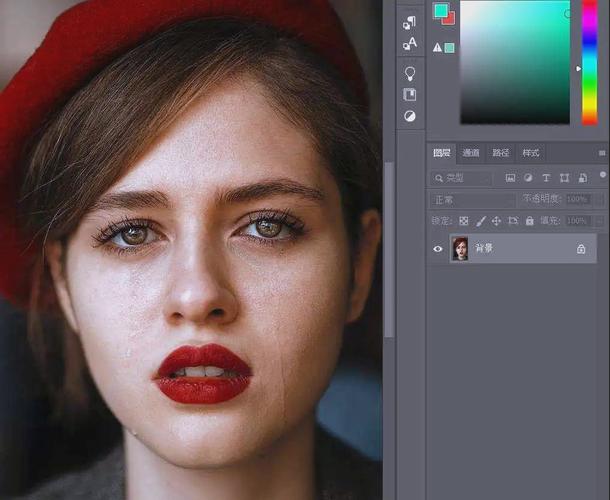Hide the 背景 layer with eye icon
Viewport: 610px width, 500px height.
coord(437,249)
